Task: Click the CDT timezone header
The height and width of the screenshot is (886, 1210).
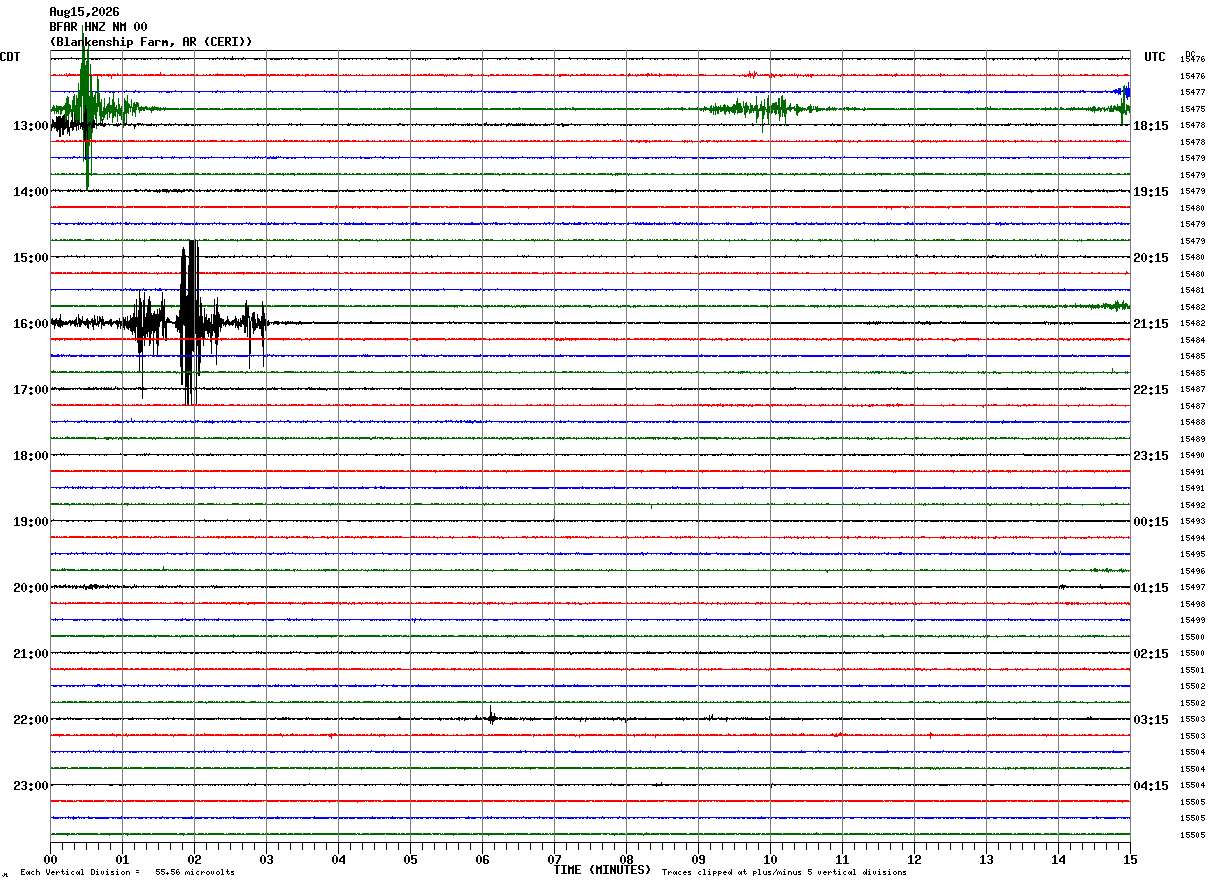Action: (x=10, y=57)
